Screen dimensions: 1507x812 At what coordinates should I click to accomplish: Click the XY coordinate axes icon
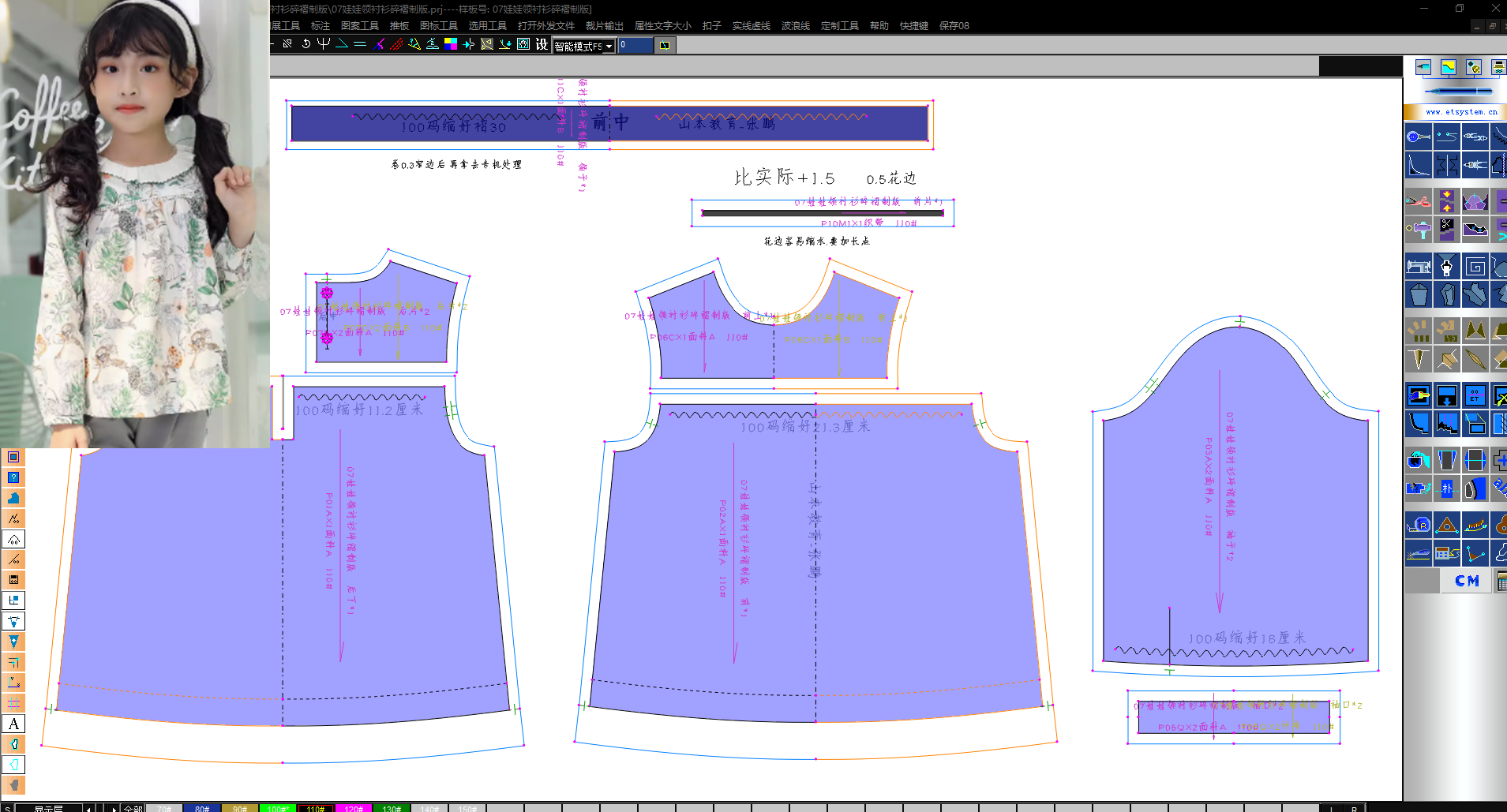(13, 683)
